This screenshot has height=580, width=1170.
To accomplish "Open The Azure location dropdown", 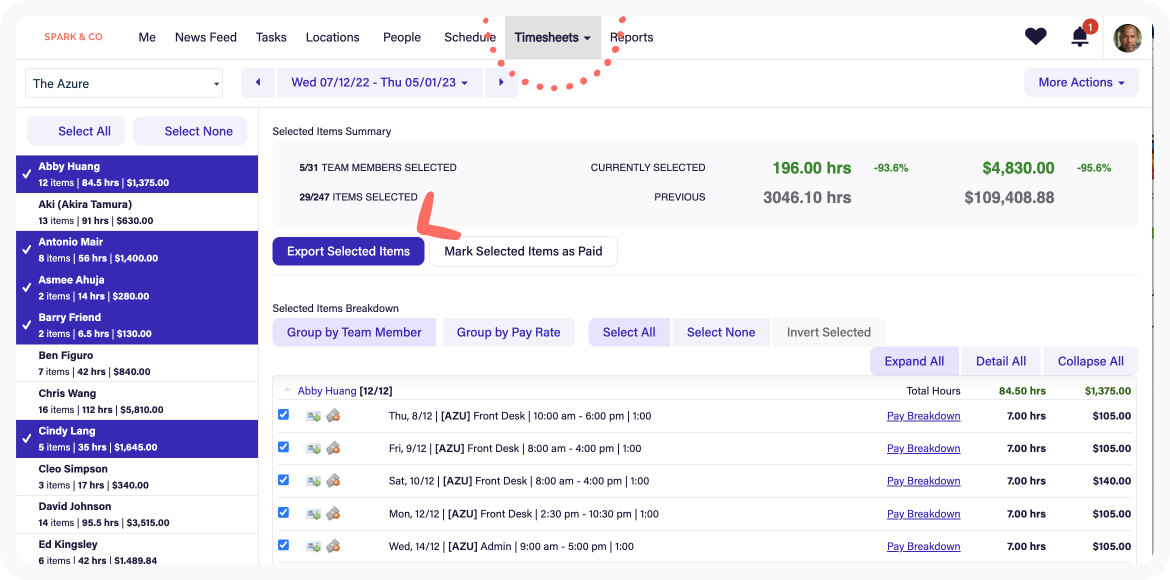I will [x=123, y=83].
